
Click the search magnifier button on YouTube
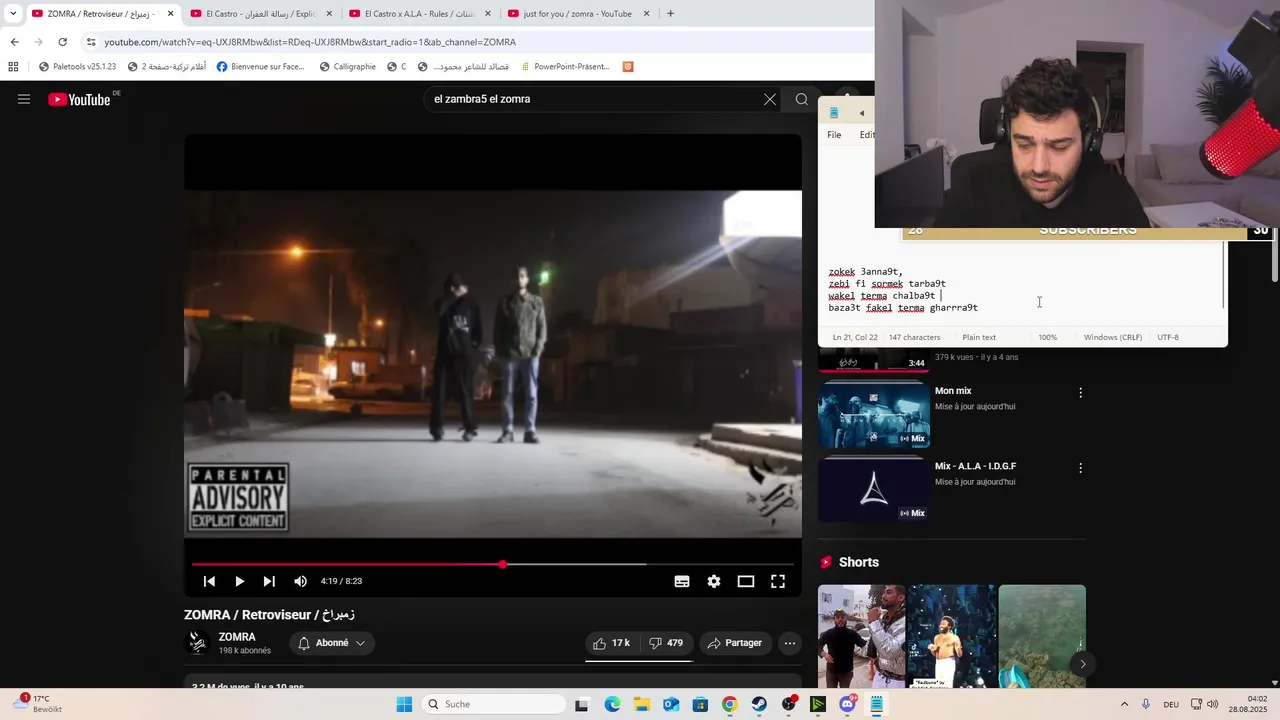pos(802,99)
